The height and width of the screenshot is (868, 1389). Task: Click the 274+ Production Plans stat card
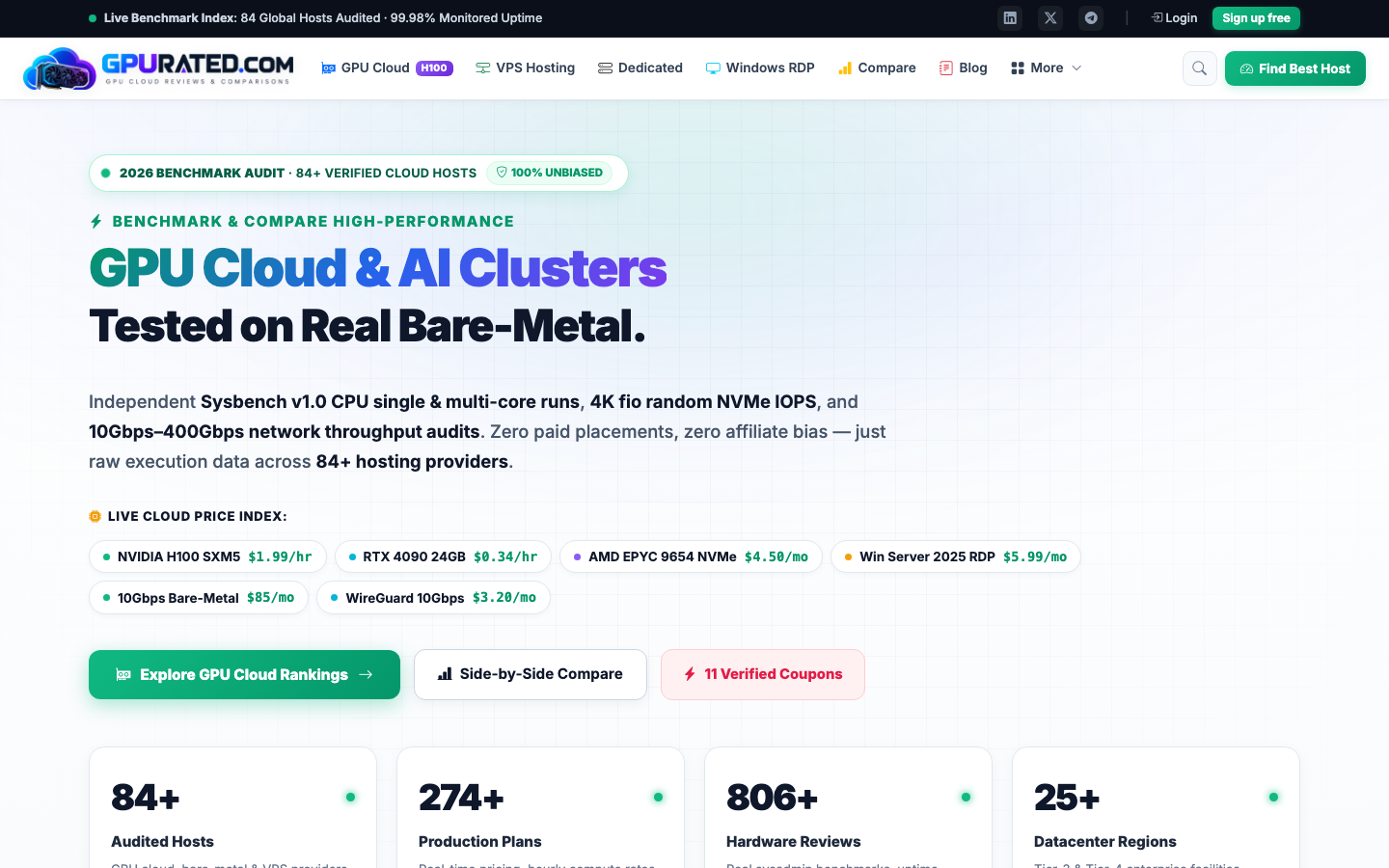[540, 808]
